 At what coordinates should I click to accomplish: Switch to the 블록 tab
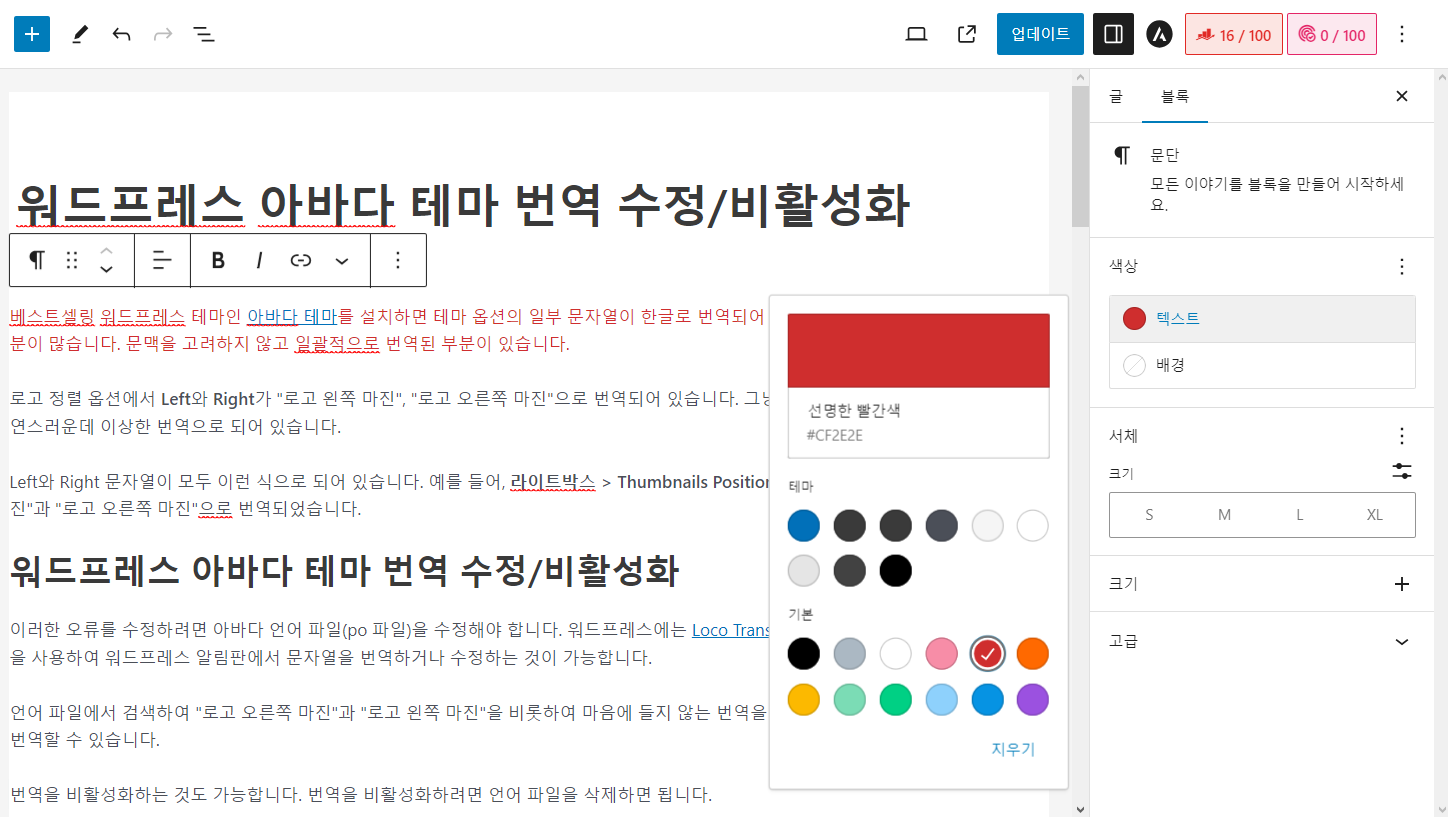click(1175, 96)
